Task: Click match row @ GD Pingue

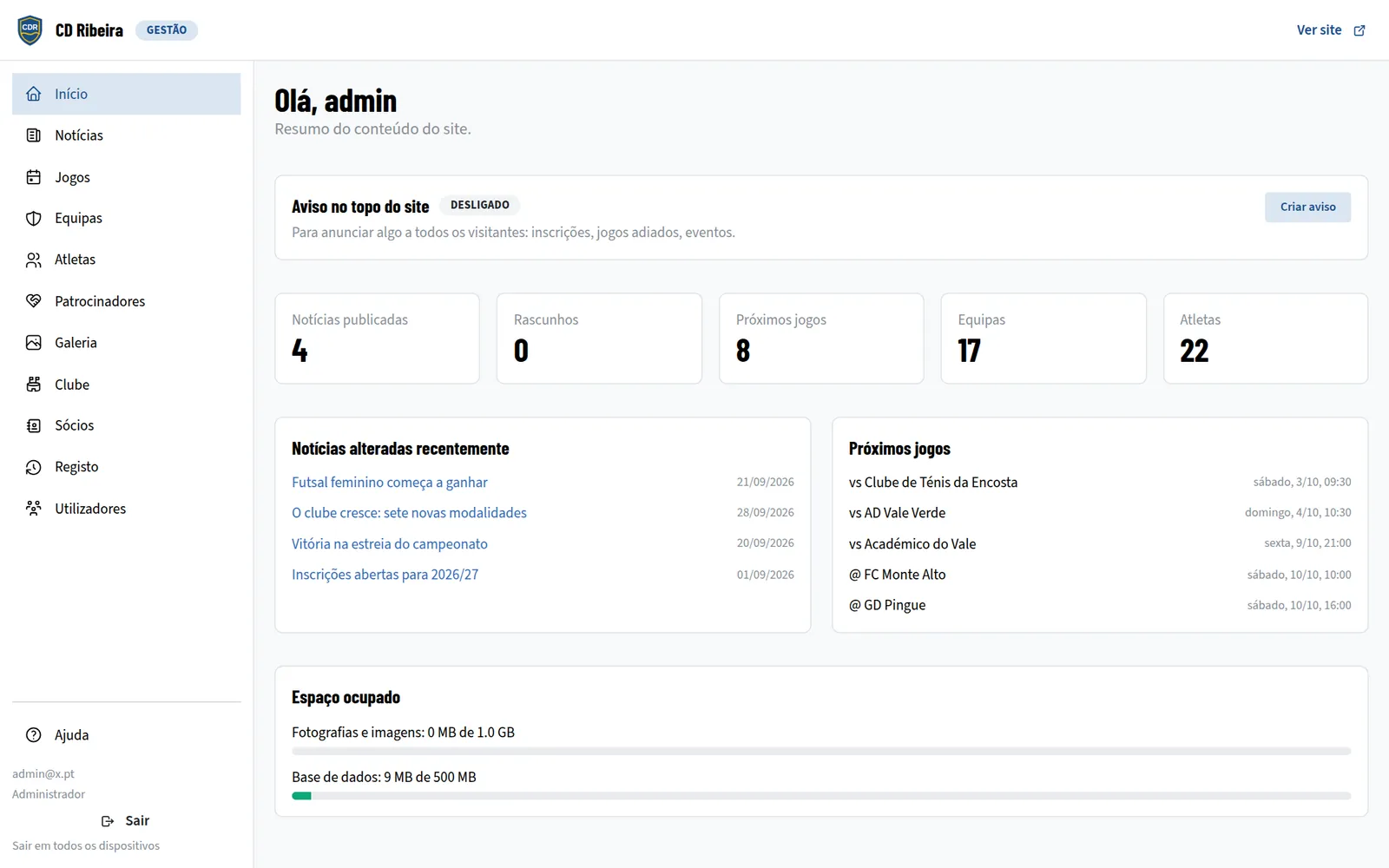Action: [1100, 605]
